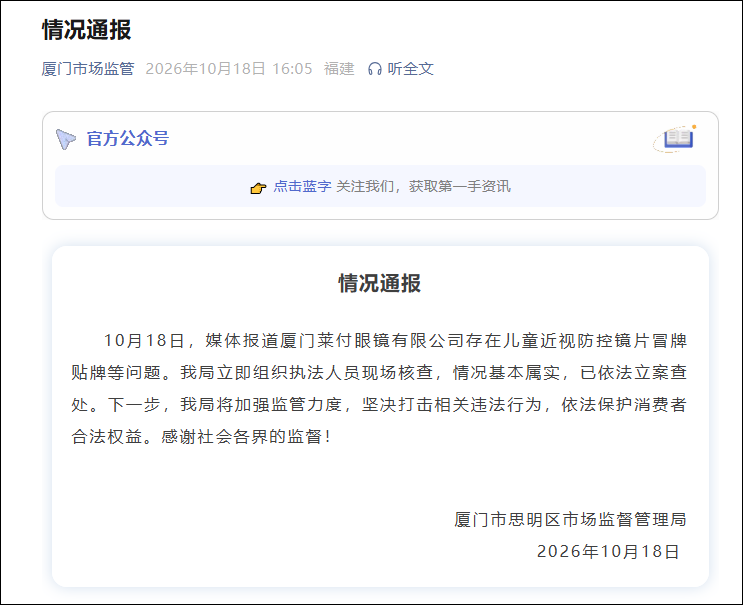This screenshot has width=743, height=605.
Task: Click the line starting 贴牌等问题
Action: point(379,372)
